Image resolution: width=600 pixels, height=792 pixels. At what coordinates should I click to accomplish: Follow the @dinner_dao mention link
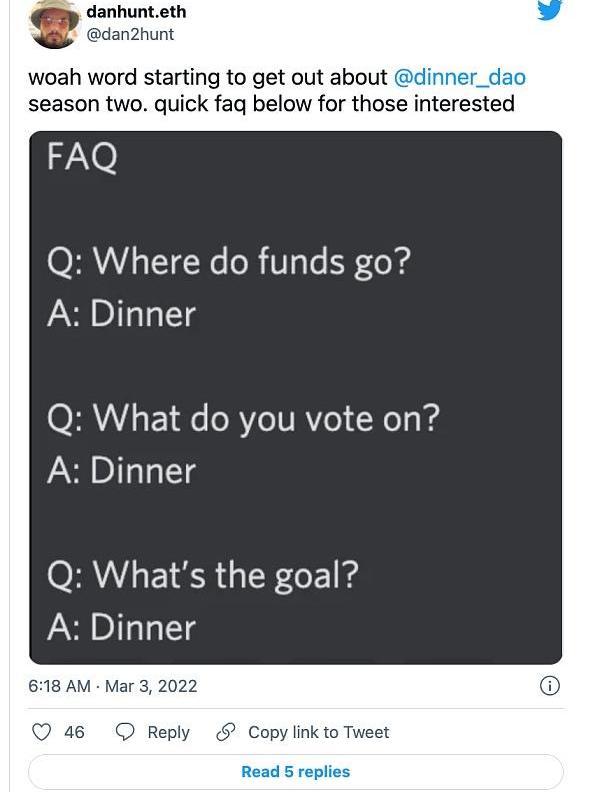460,77
